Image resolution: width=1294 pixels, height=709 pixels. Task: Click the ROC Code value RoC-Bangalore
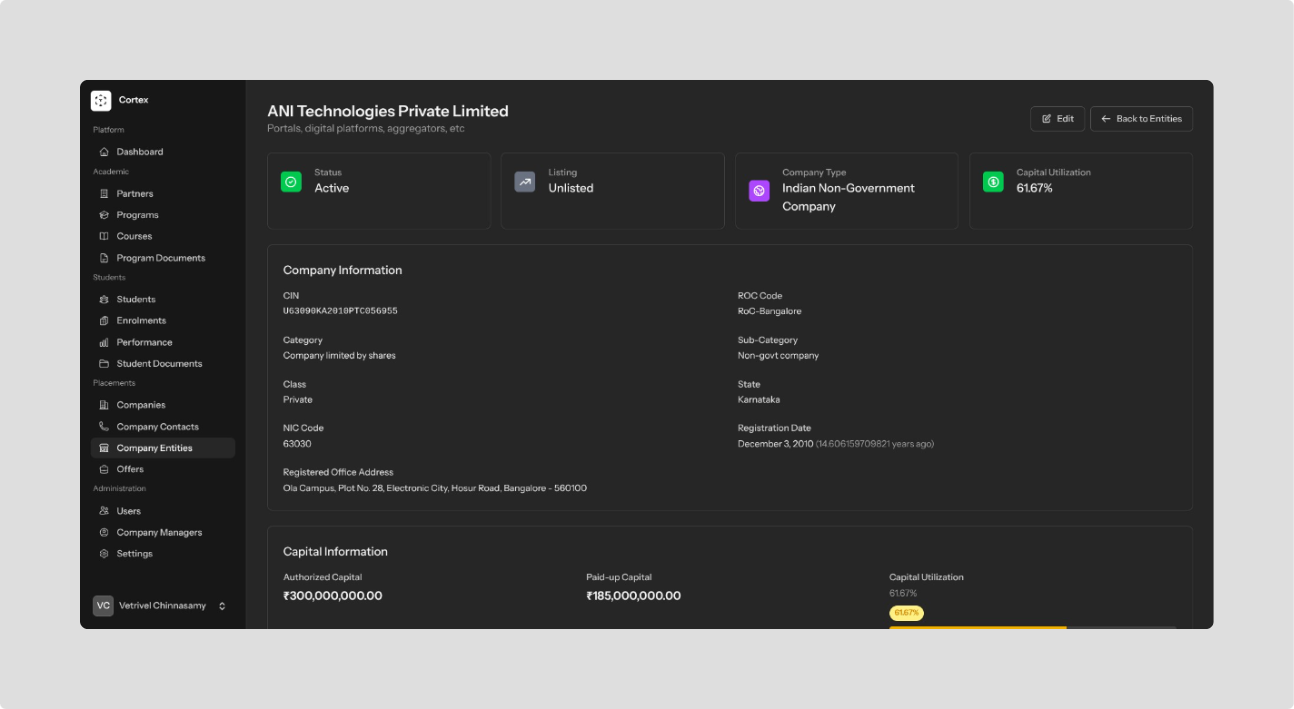[x=770, y=311]
